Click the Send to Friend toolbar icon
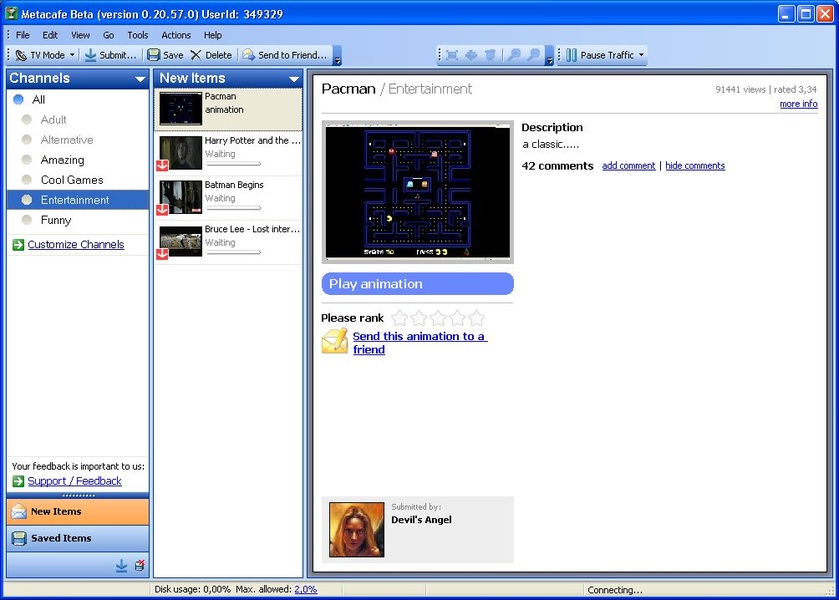 click(248, 55)
